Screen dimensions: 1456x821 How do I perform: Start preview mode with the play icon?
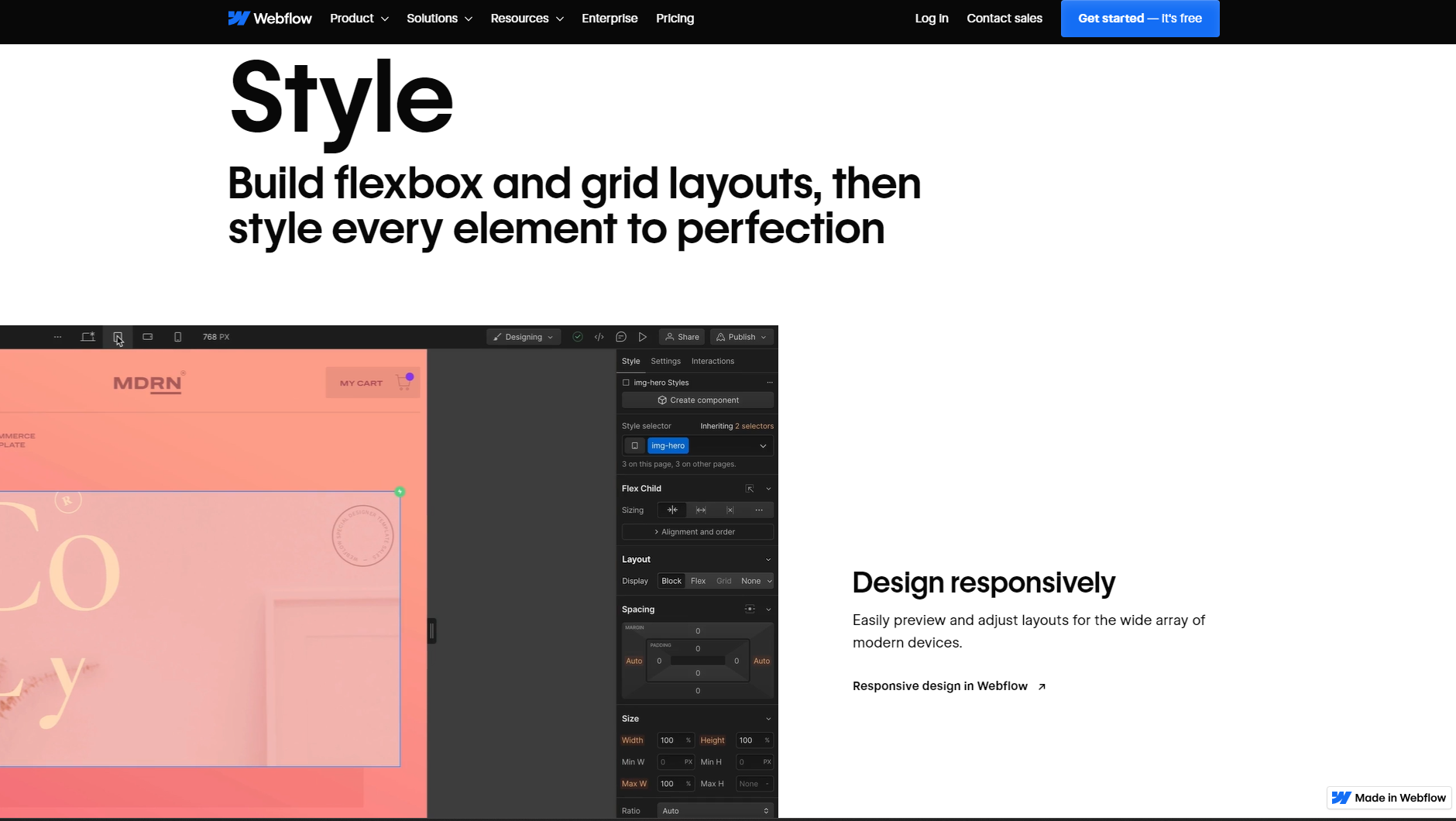(643, 336)
